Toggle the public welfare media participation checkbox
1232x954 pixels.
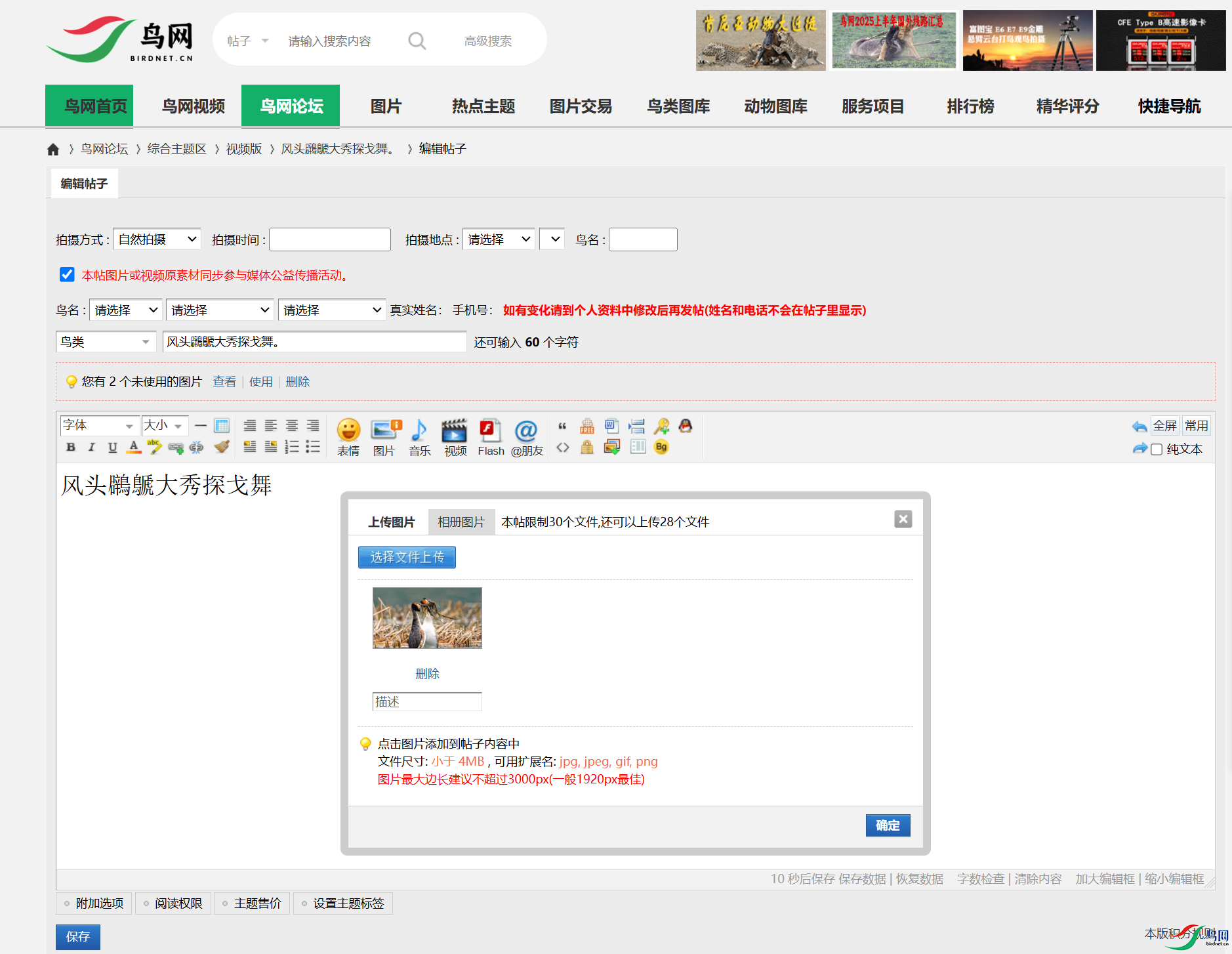coord(67,274)
